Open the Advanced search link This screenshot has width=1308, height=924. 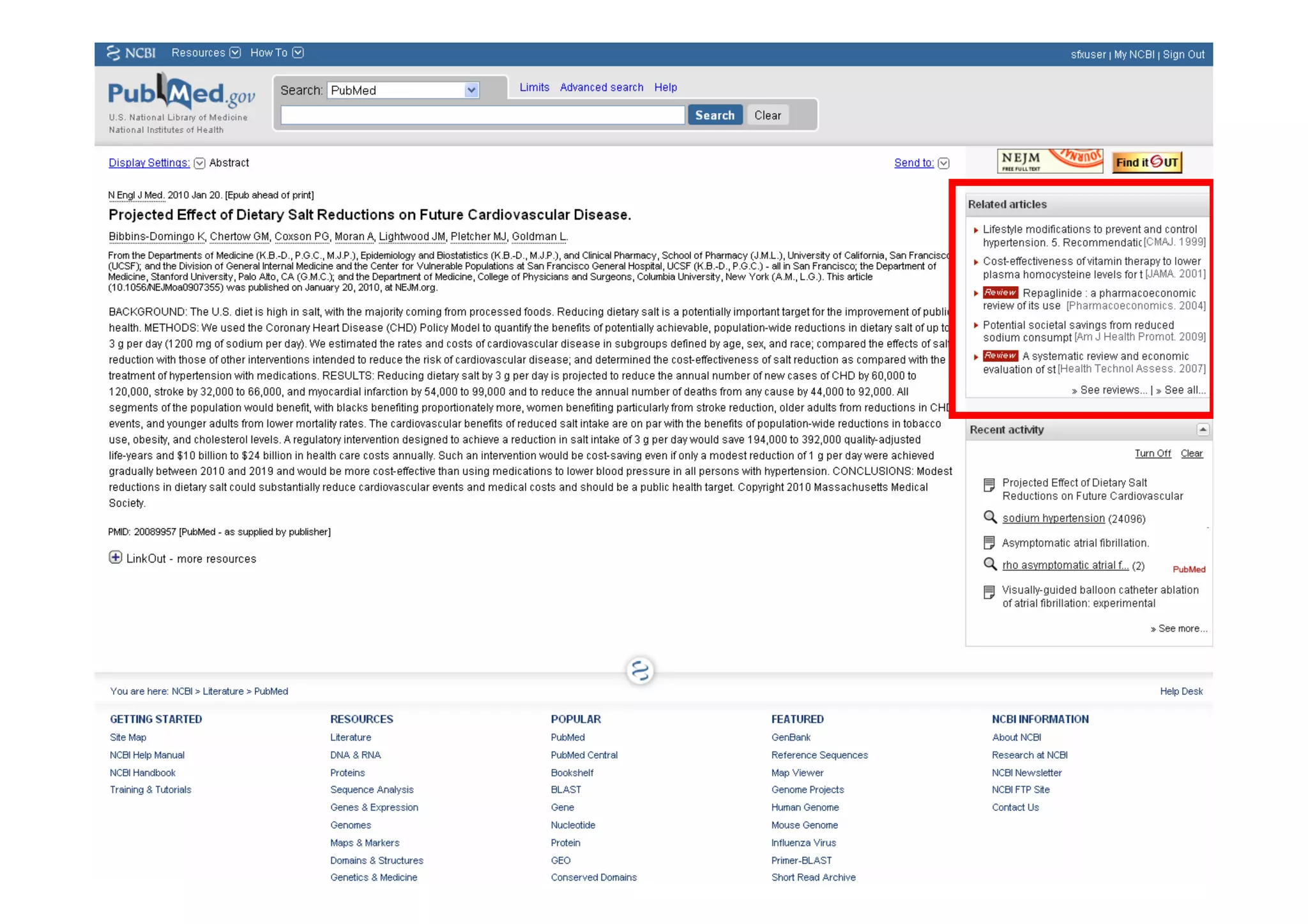coord(601,87)
